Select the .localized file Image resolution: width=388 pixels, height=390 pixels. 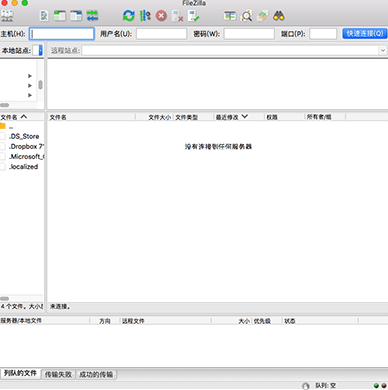(x=22, y=167)
